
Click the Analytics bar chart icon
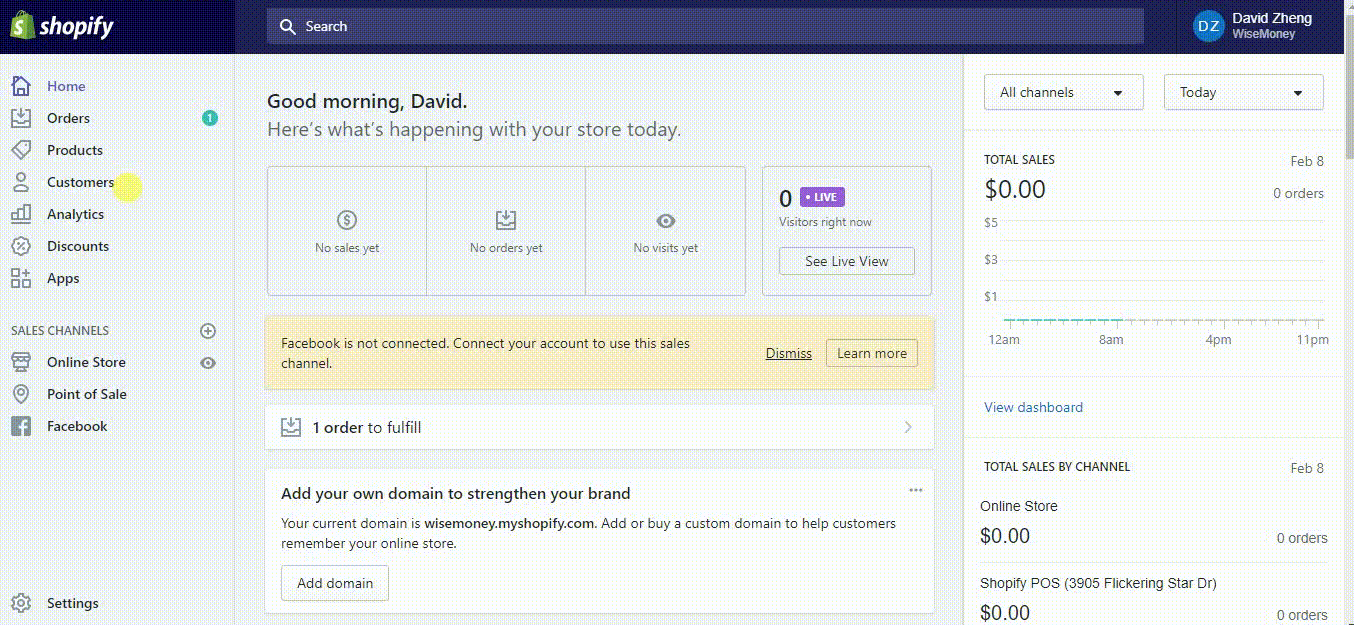(21, 214)
